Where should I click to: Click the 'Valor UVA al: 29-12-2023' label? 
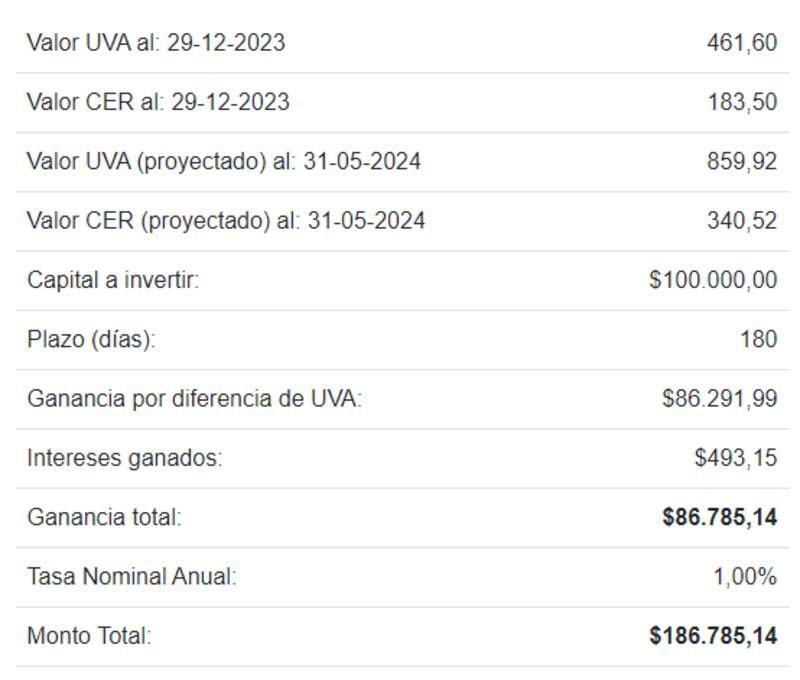point(156,43)
